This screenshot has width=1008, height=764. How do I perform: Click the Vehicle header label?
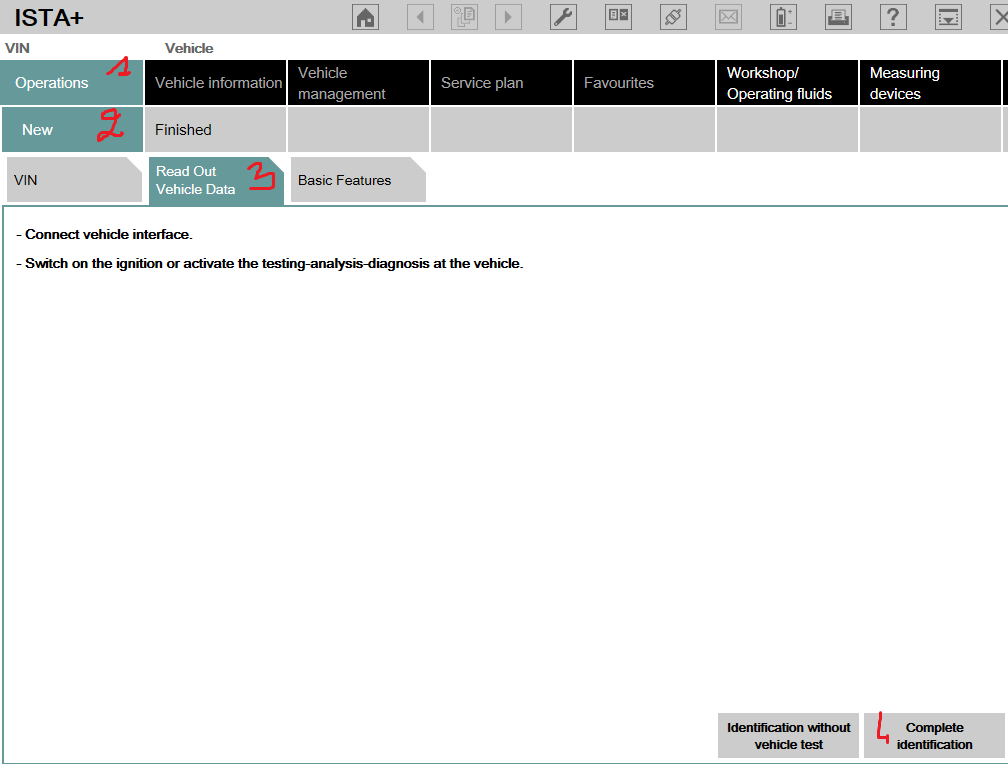[189, 48]
